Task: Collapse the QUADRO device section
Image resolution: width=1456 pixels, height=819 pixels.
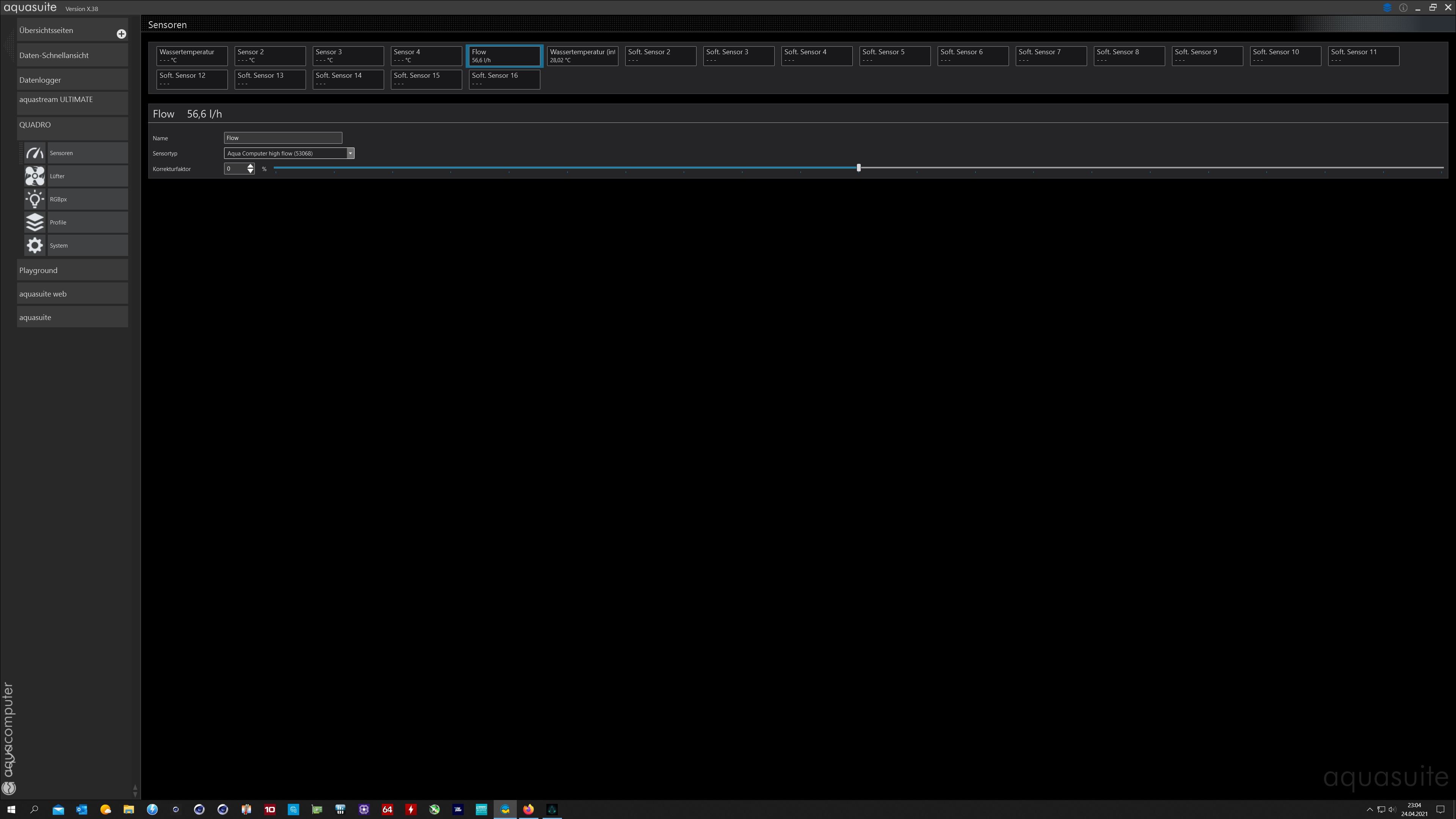Action: [x=72, y=125]
